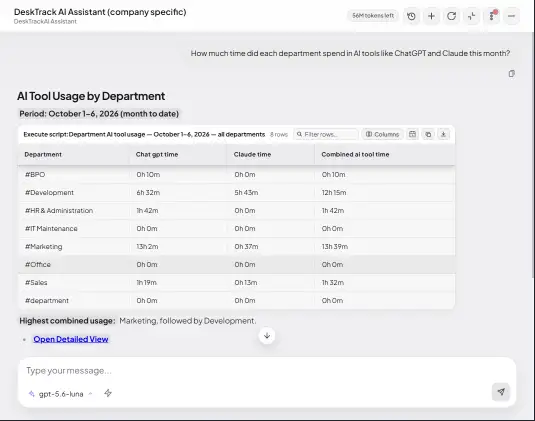Open the gpt-5.6-luna model selector
The height and width of the screenshot is (421, 535).
61,394
